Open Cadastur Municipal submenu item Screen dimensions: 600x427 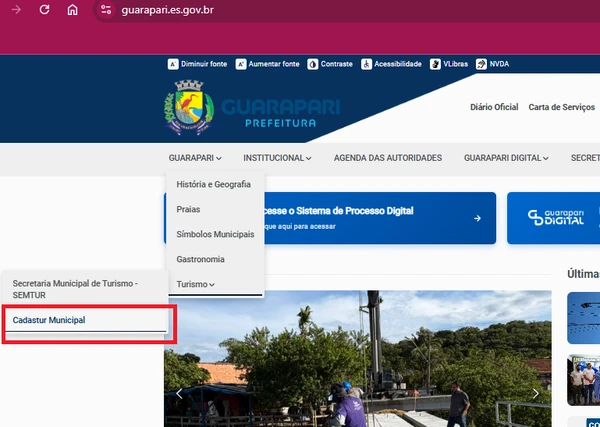[x=86, y=320]
